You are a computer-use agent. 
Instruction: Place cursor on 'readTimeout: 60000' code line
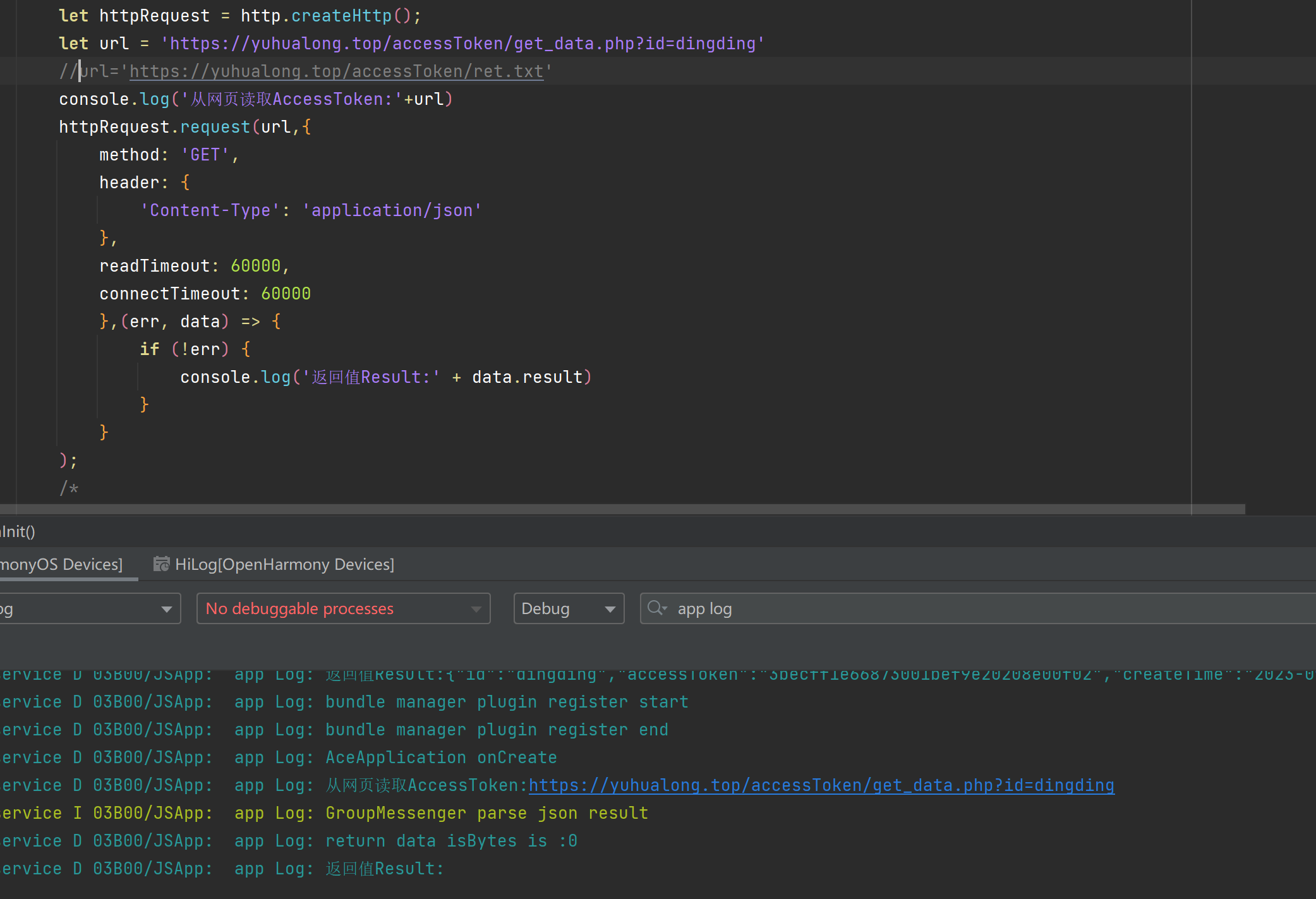click(x=195, y=266)
